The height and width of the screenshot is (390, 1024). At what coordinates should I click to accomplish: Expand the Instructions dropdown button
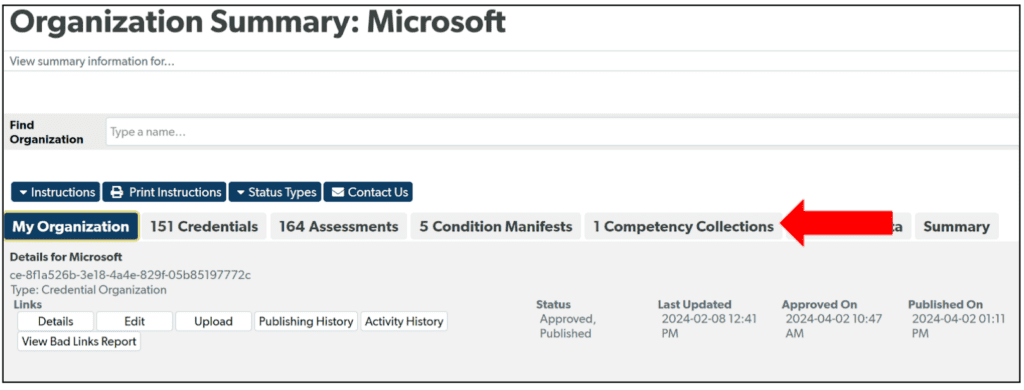56,192
